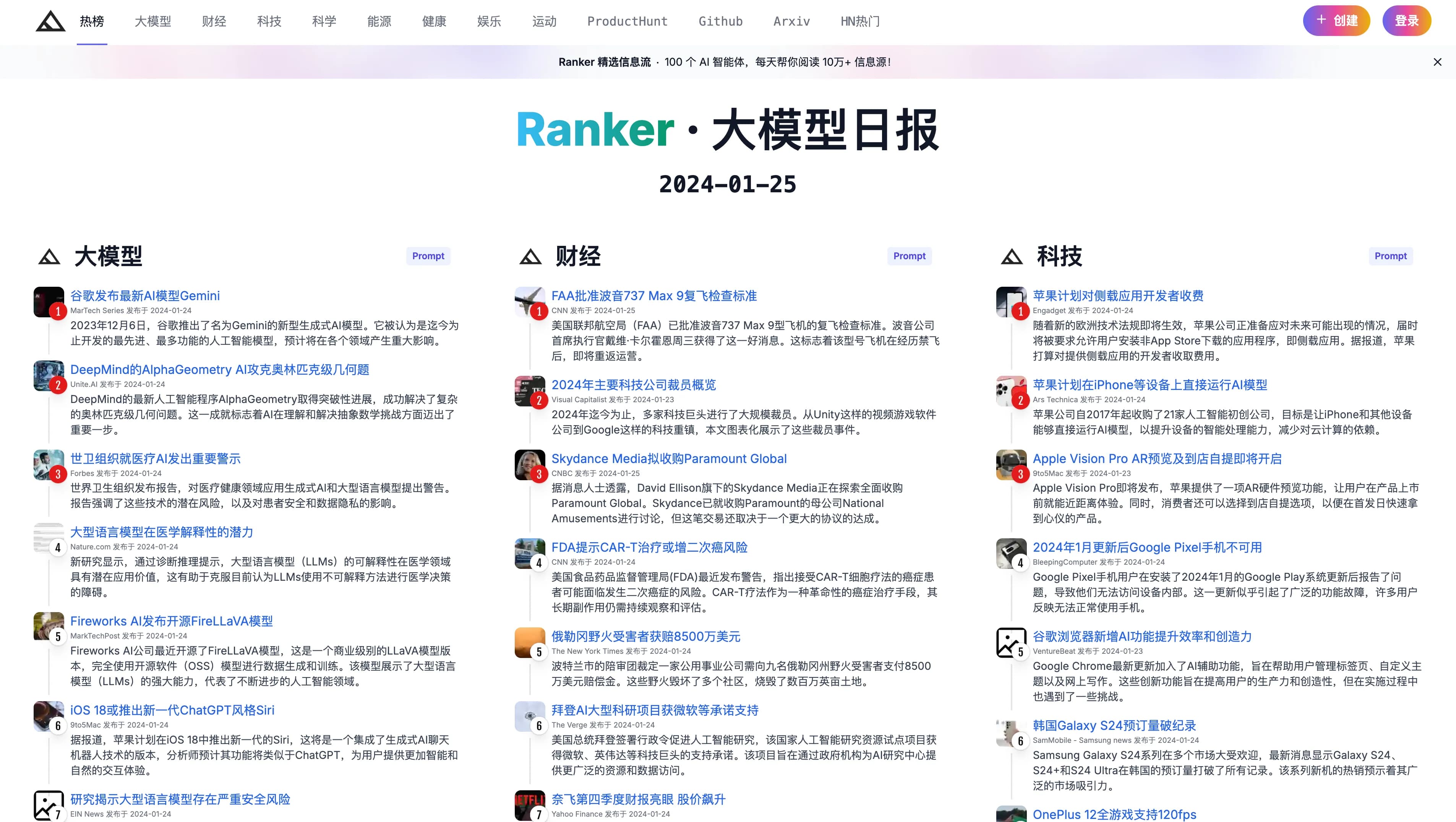The width and height of the screenshot is (1456, 822).
Task: Open link 大型语言模型在医学解释性的潜力
Action: coord(162,532)
